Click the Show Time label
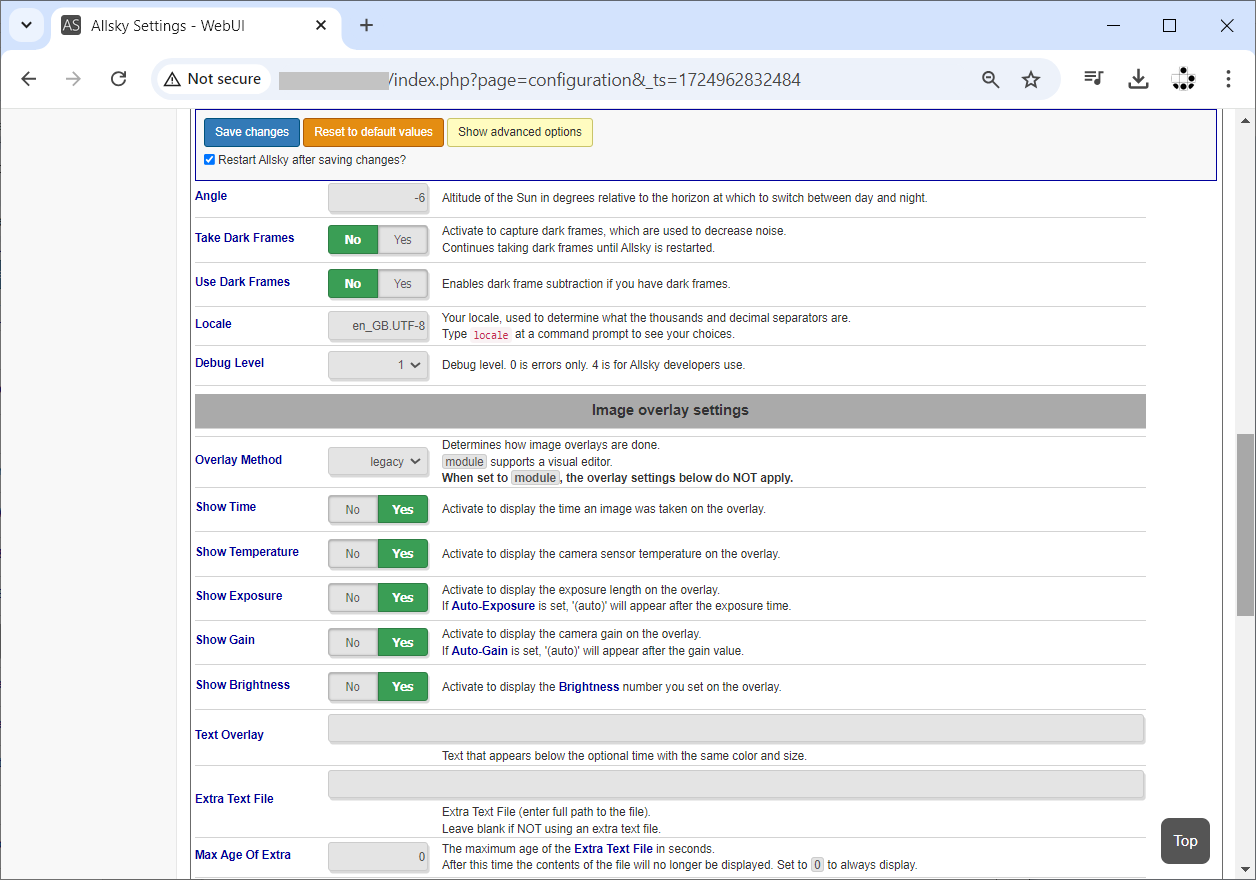Viewport: 1256px width, 880px height. 226,507
